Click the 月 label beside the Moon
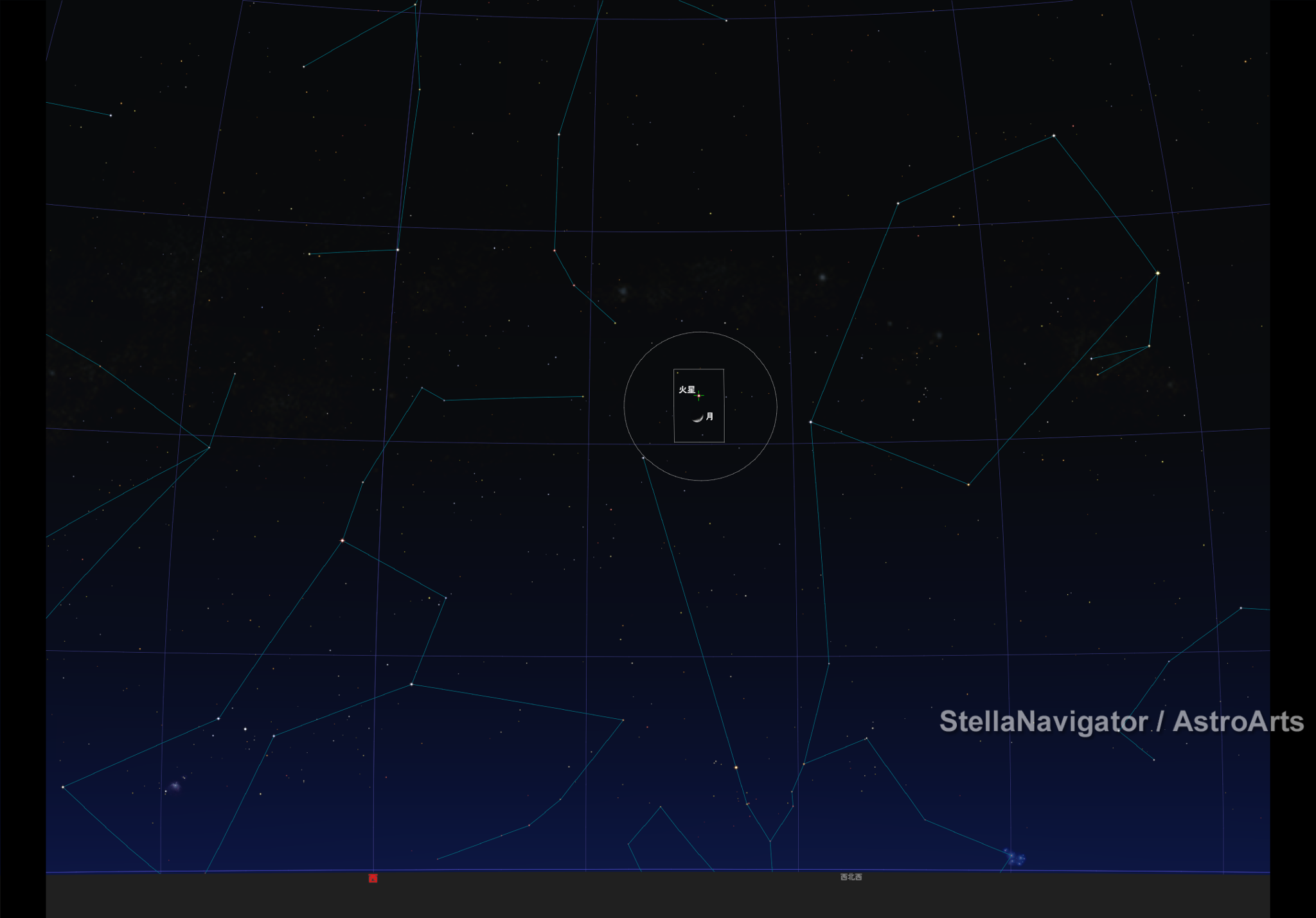 [709, 417]
